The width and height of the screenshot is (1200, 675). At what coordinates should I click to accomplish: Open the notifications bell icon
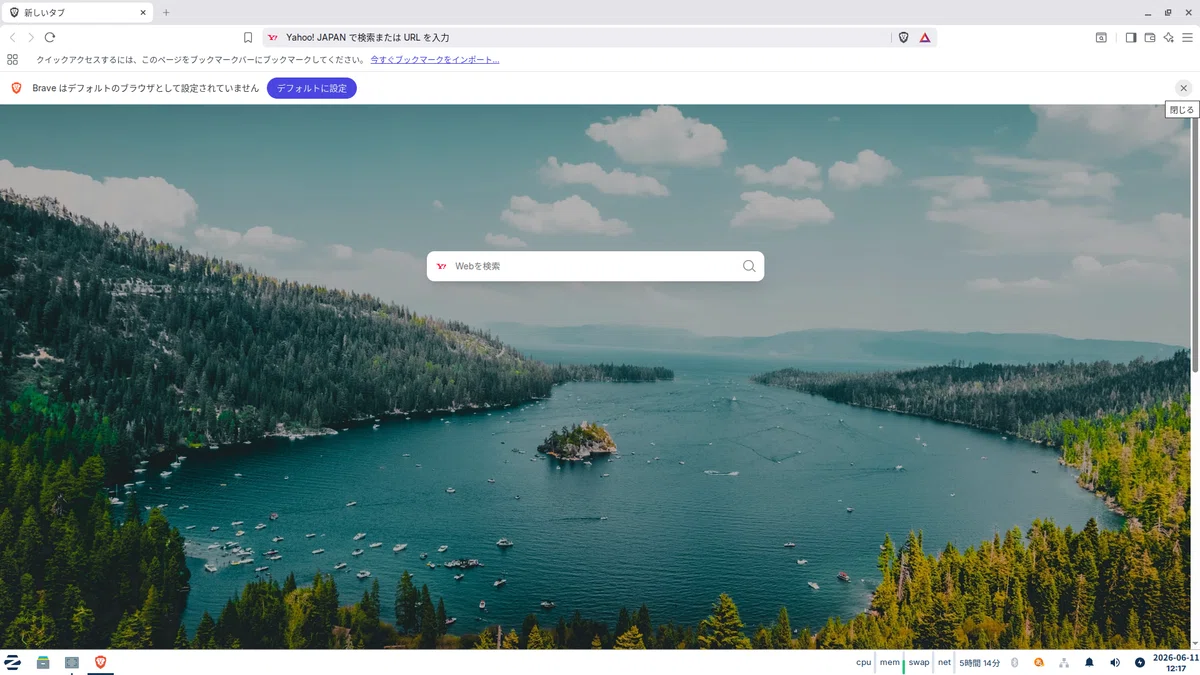click(1090, 662)
